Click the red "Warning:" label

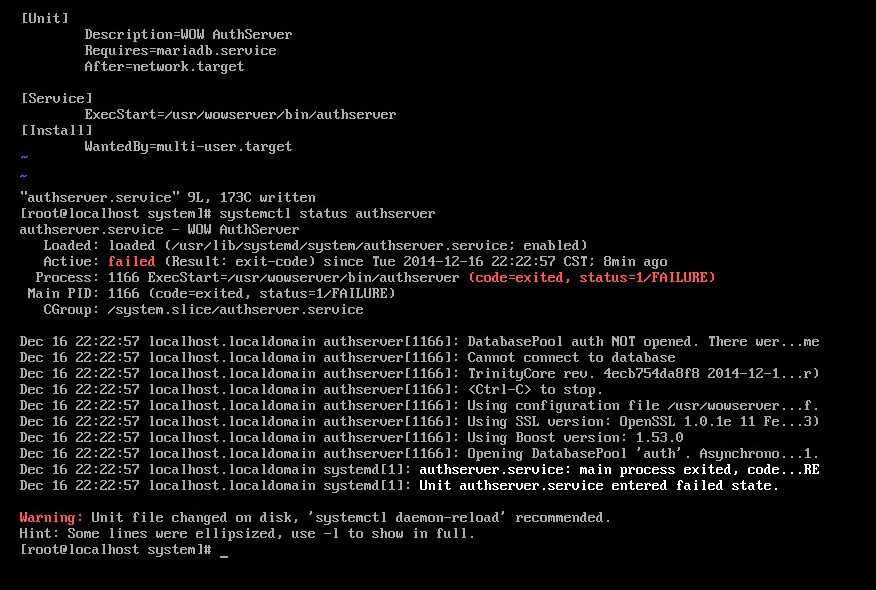[x=51, y=517]
